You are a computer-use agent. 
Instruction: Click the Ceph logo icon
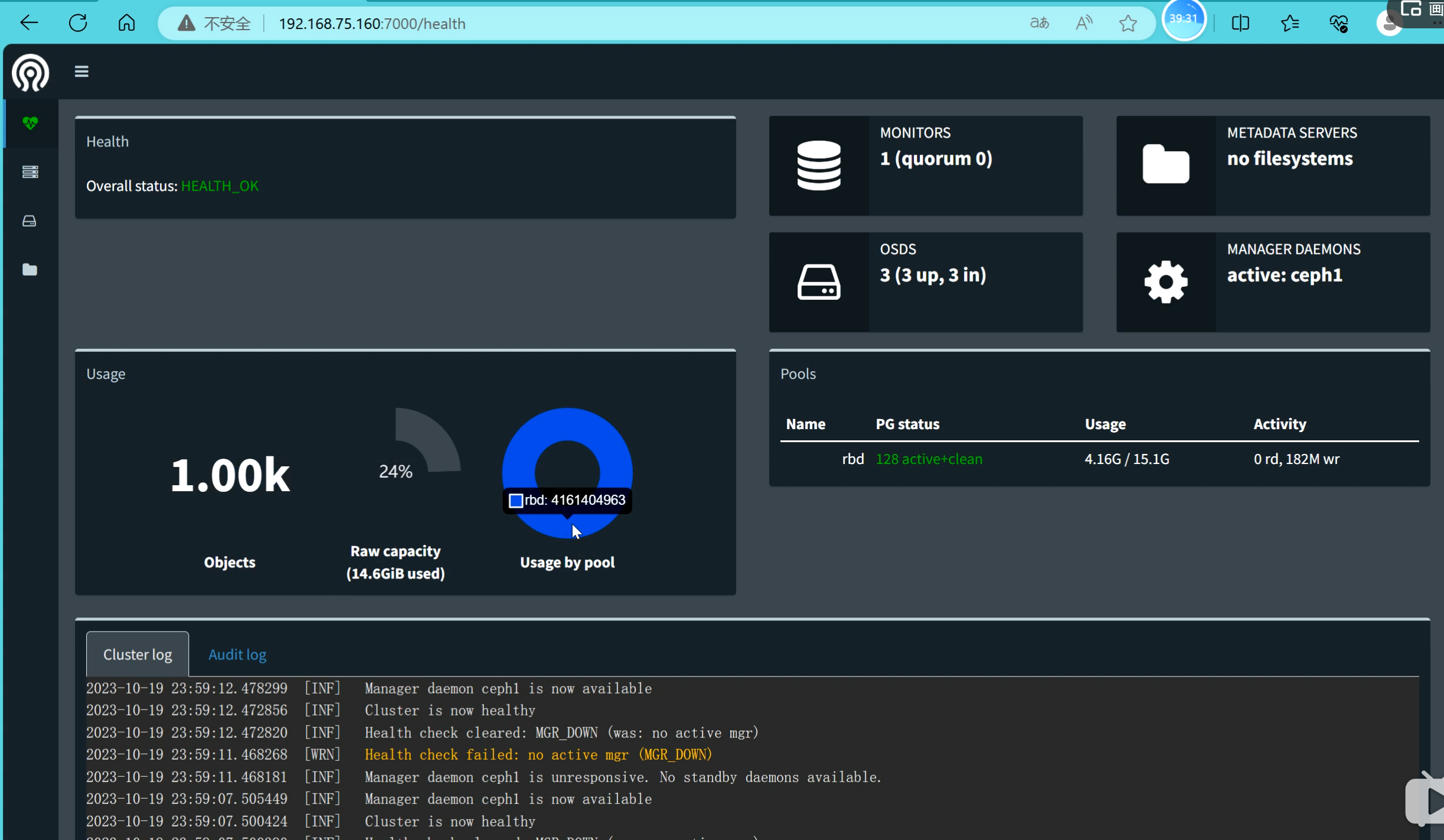(30, 72)
